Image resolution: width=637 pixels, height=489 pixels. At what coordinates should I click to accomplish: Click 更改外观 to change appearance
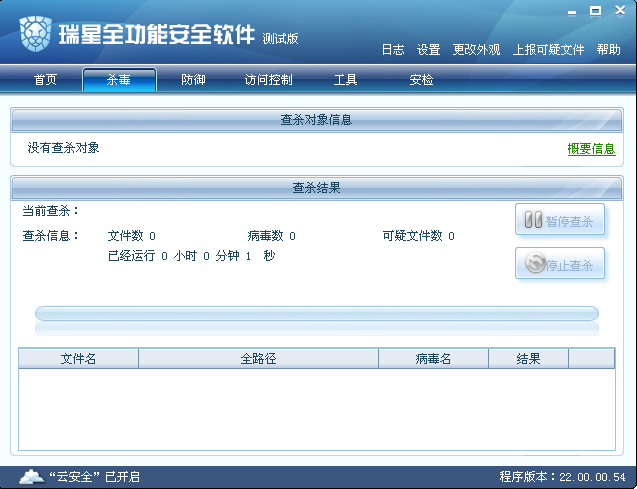(476, 50)
